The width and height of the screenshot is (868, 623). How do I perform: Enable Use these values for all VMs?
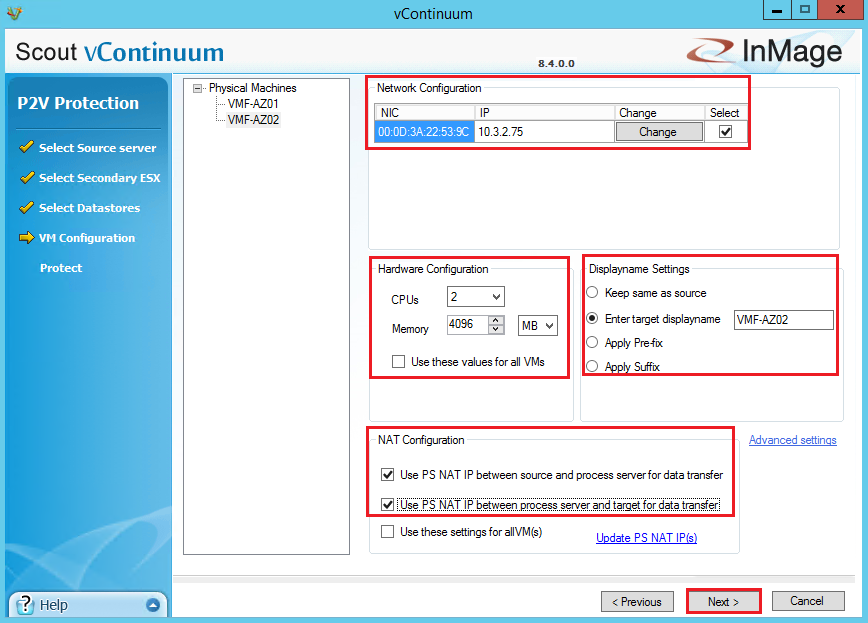pos(399,362)
